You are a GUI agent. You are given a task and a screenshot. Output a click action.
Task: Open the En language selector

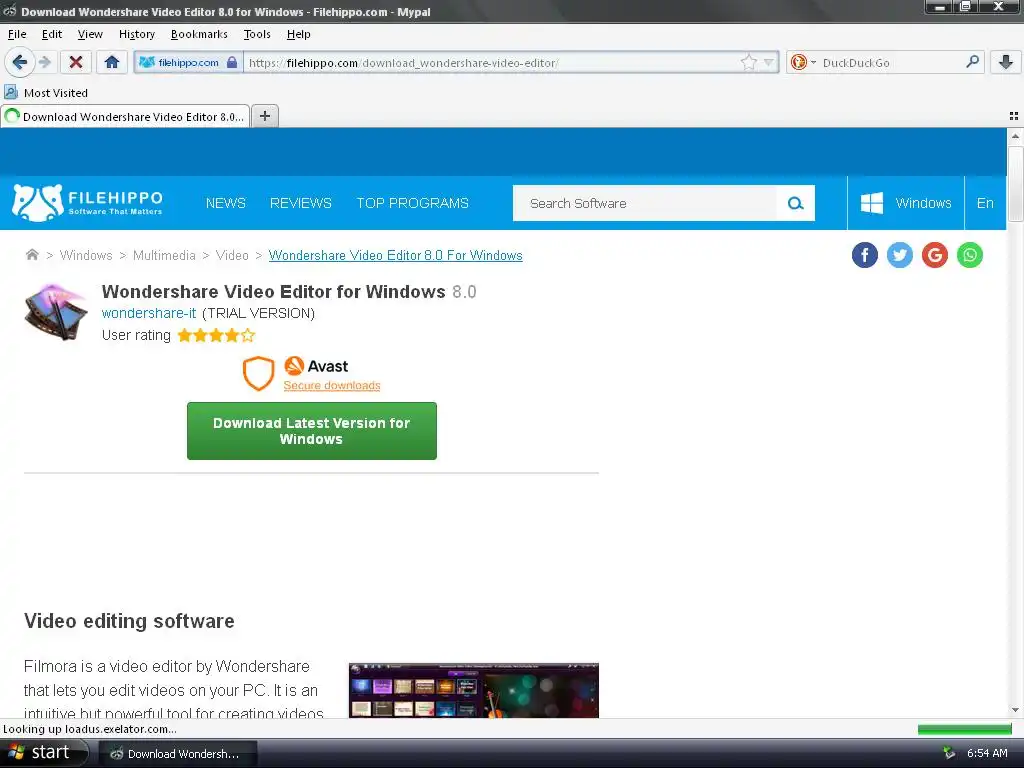[x=985, y=203]
